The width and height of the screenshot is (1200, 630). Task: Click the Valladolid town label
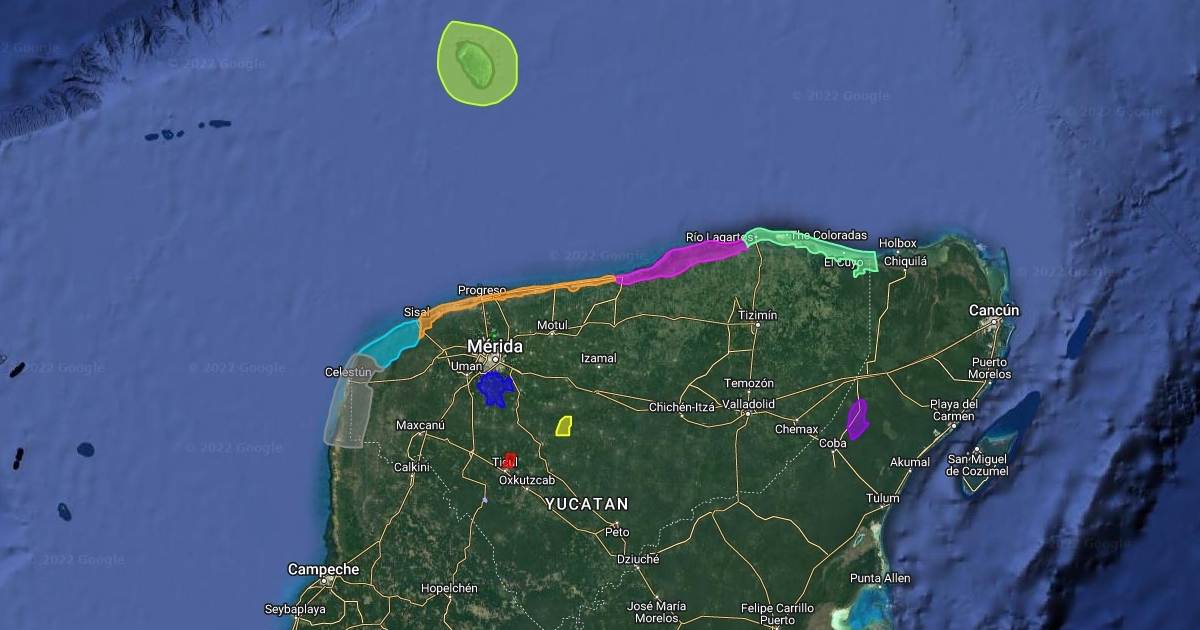[x=749, y=404]
